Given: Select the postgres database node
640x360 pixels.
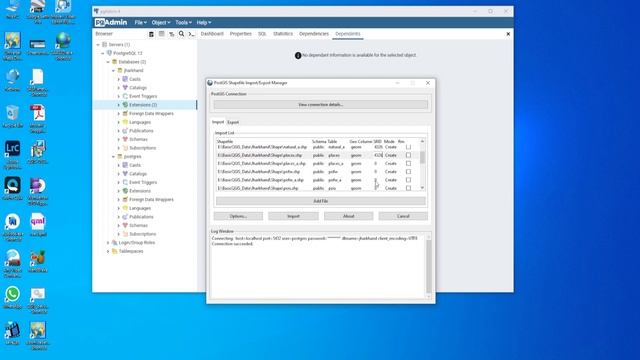Looking at the screenshot, I should pyautogui.click(x=132, y=156).
